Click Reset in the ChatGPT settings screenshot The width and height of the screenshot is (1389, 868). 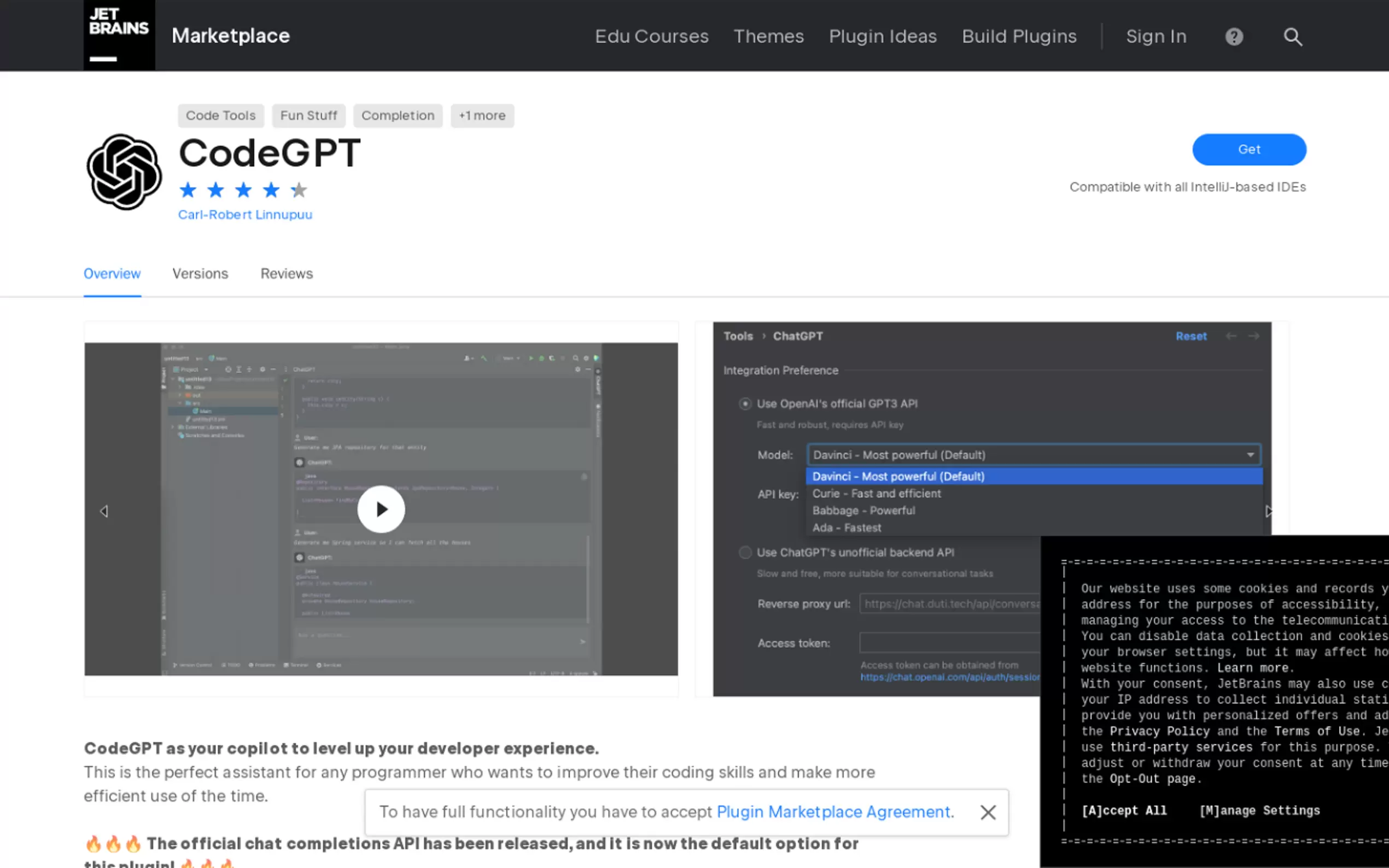tap(1191, 336)
